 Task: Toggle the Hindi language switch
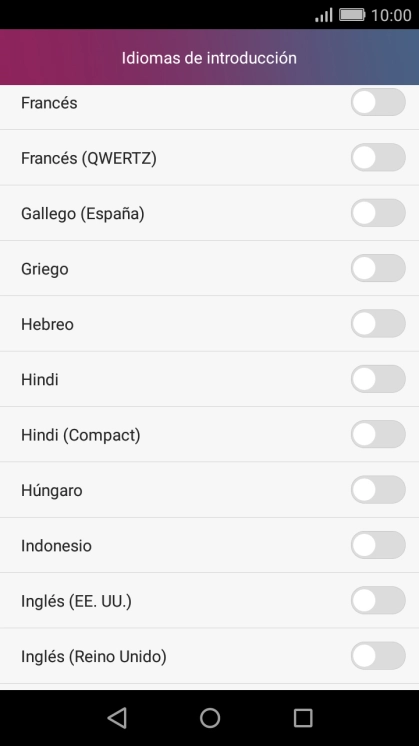pyautogui.click(x=378, y=379)
